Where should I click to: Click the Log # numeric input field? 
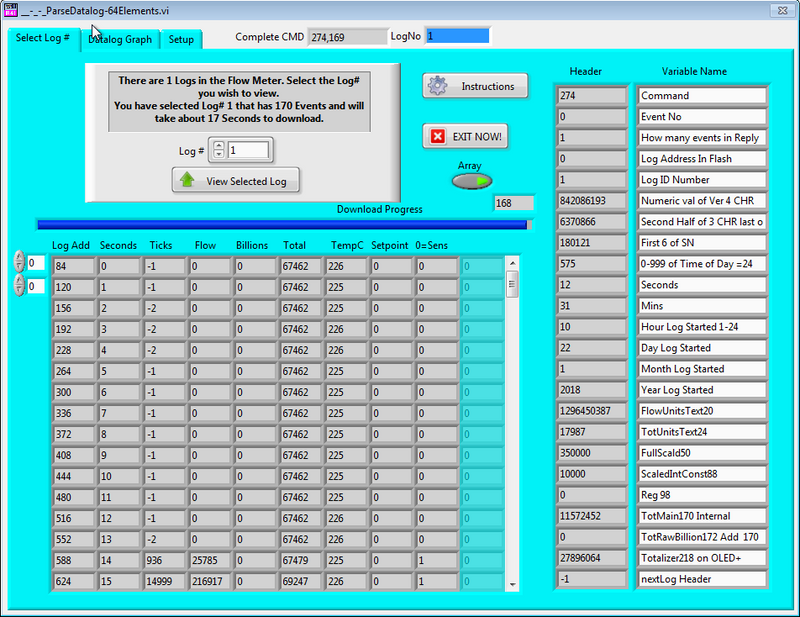coord(248,150)
